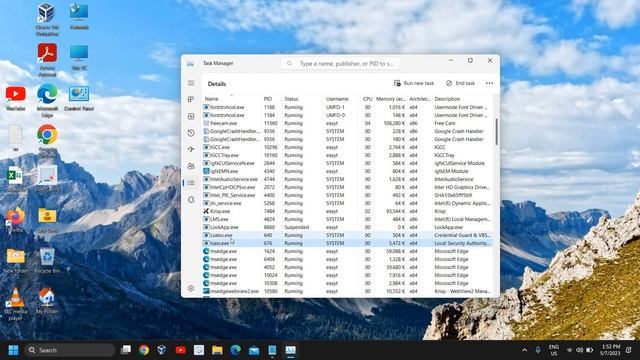
Task: Click the End task button
Action: tap(461, 83)
